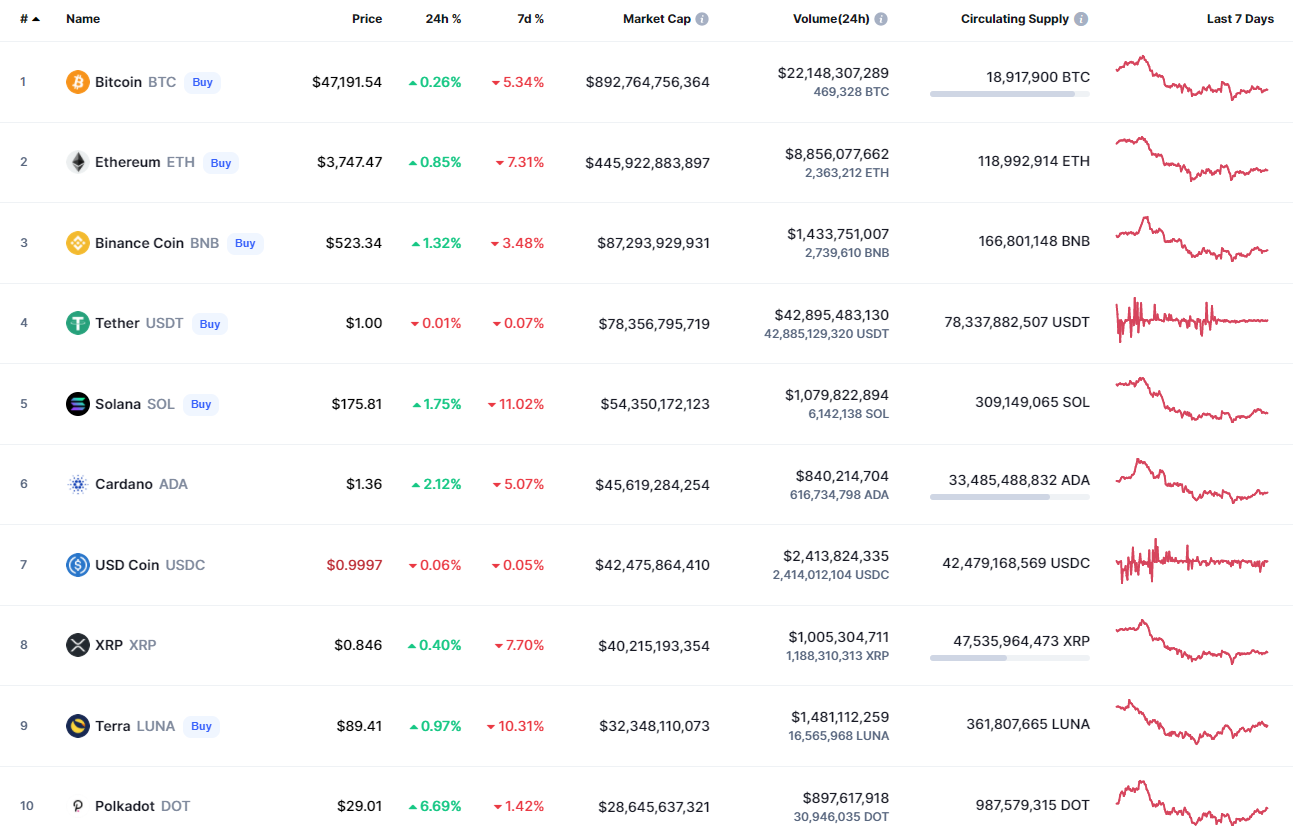Viewport: 1293px width, 837px height.
Task: Click the Tether logo icon
Action: point(78,323)
